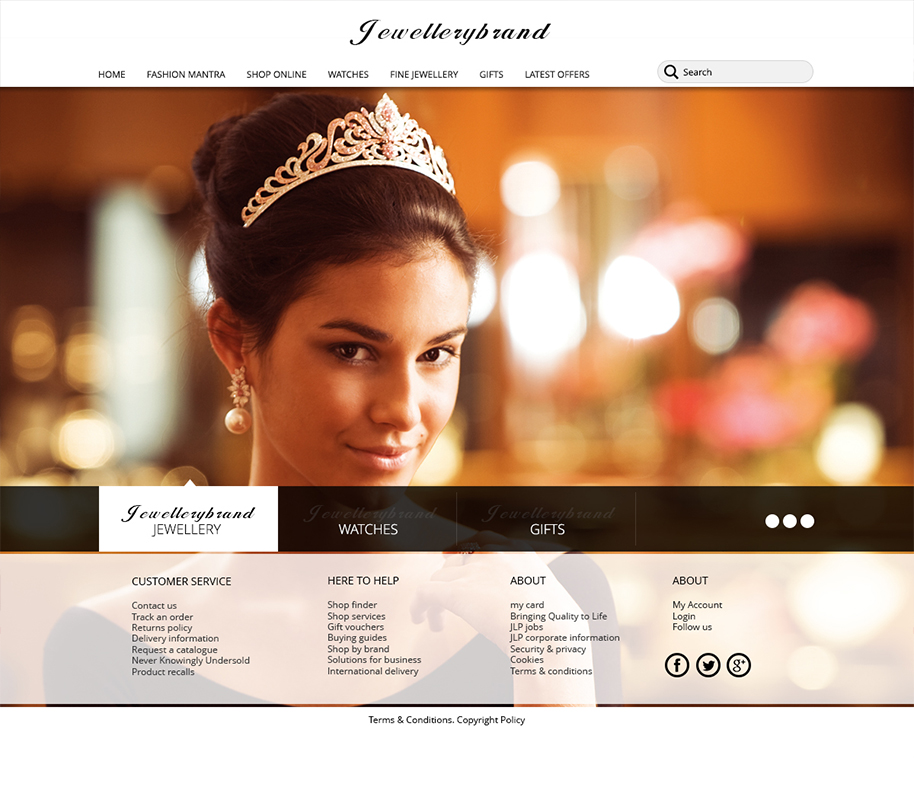Open Terms & conditions in the About column
Image resolution: width=914 pixels, height=800 pixels.
pyautogui.click(x=551, y=671)
